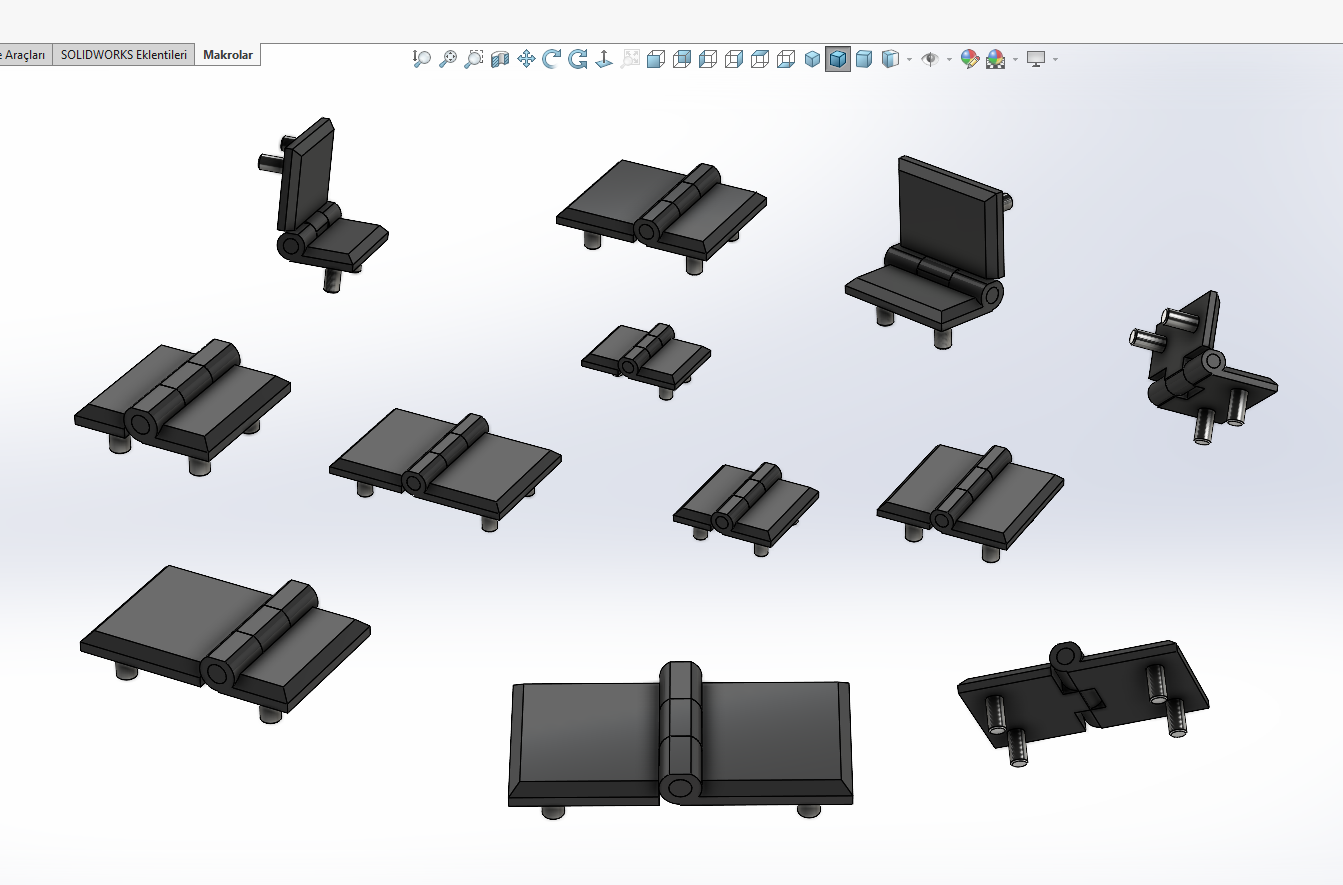Switch to the SOLIDWORKS Eklentileri tab
The width and height of the screenshot is (1343, 885).
point(124,55)
